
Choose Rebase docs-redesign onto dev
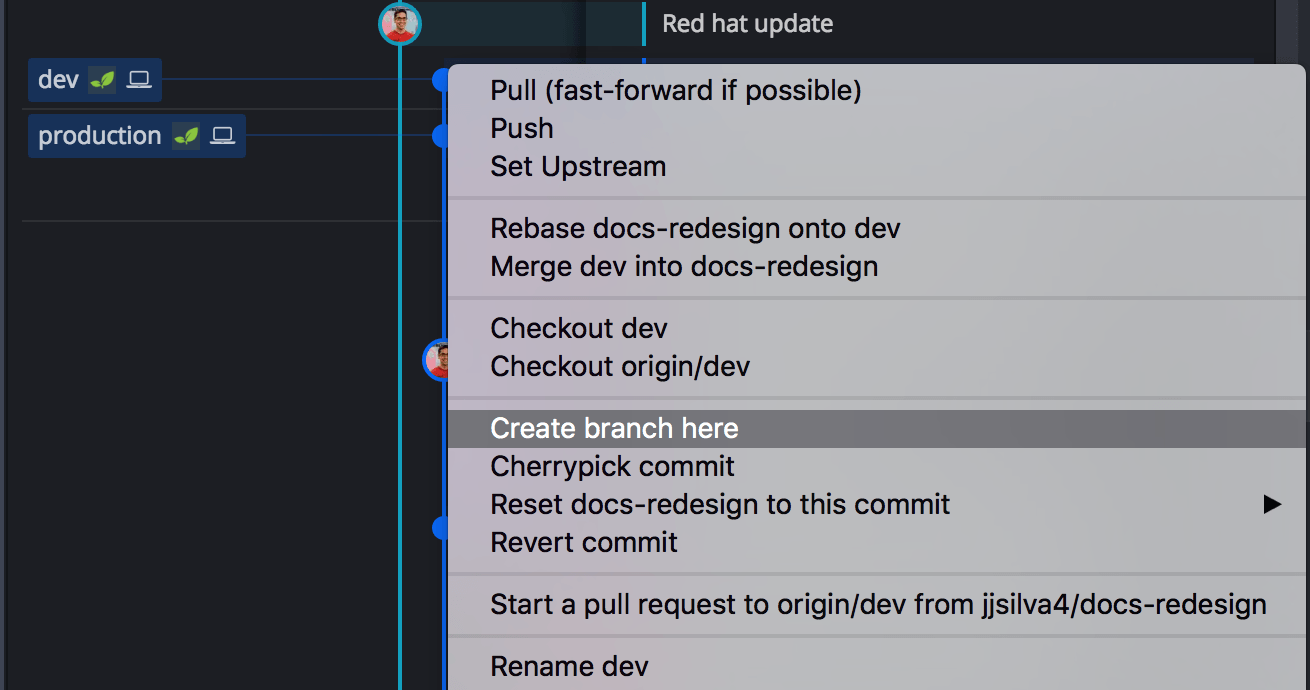[695, 228]
